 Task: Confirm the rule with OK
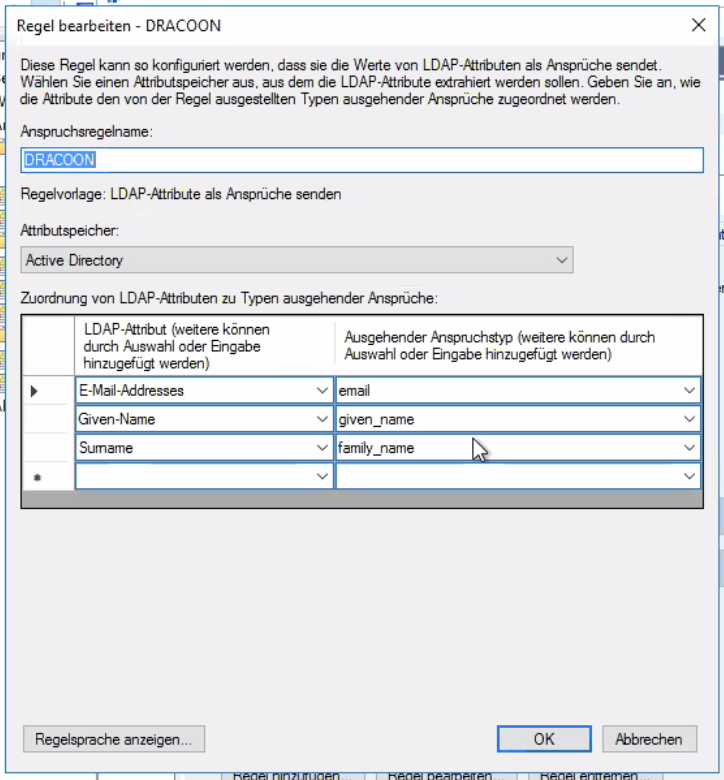tap(544, 739)
